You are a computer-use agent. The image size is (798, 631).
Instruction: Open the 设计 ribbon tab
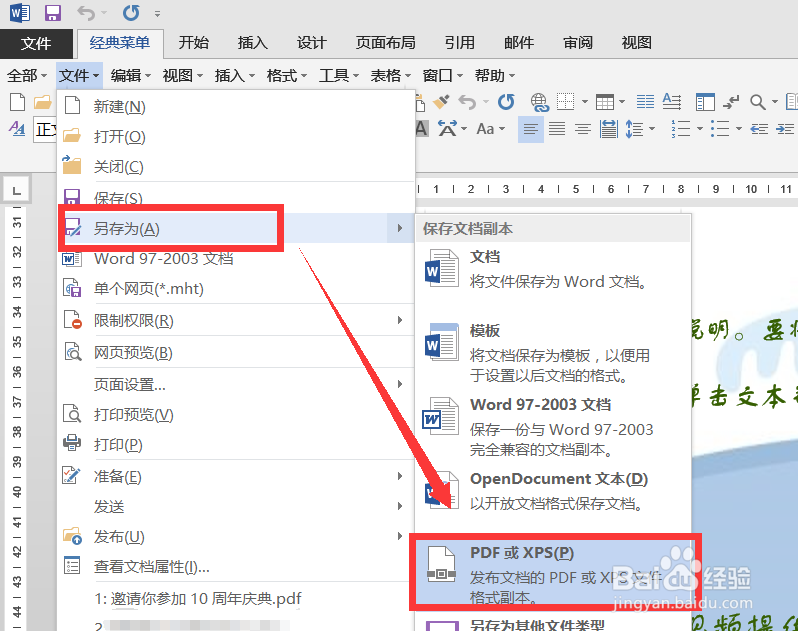tap(311, 43)
